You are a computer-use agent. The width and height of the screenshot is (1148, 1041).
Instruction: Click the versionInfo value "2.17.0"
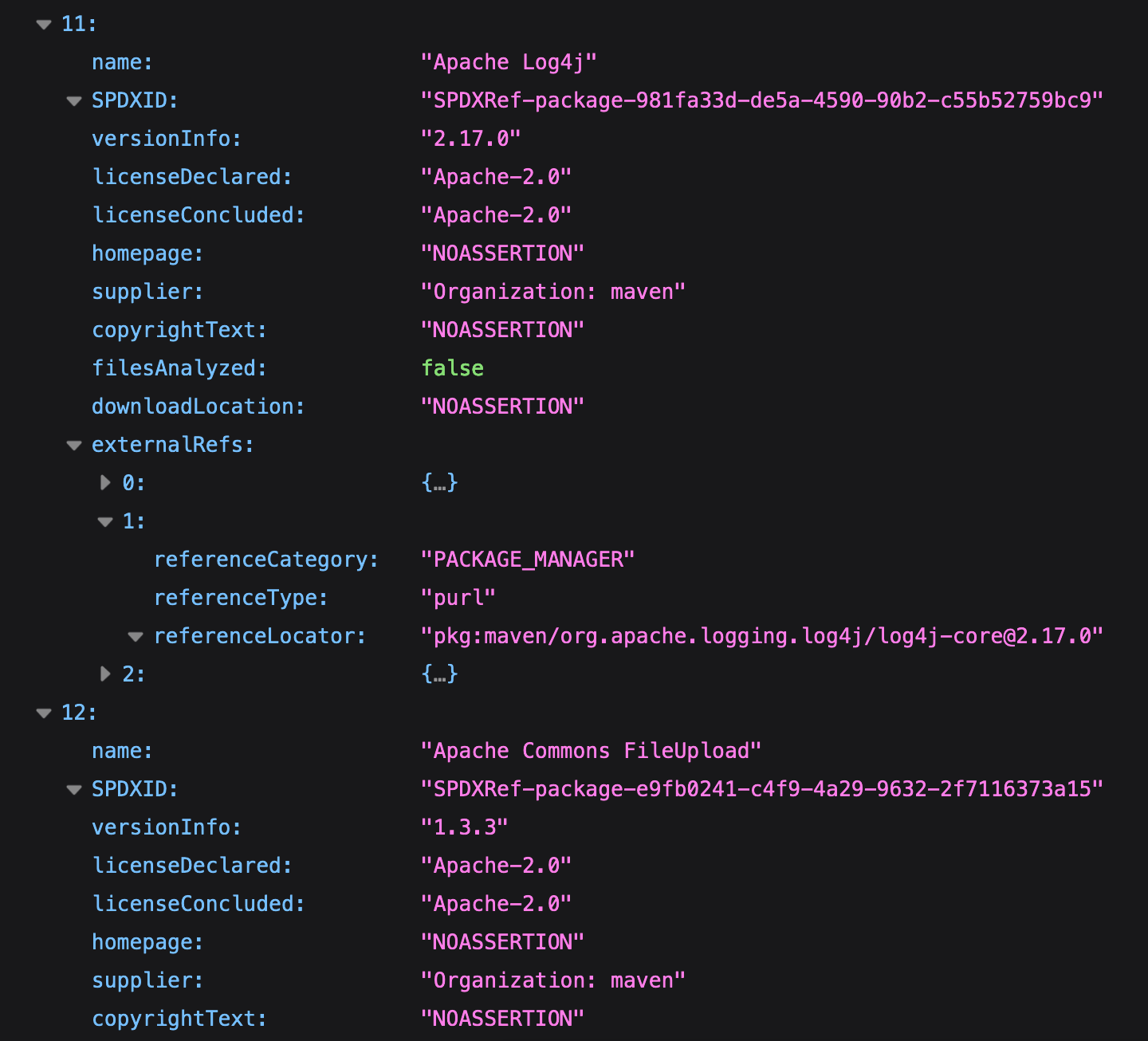(470, 139)
